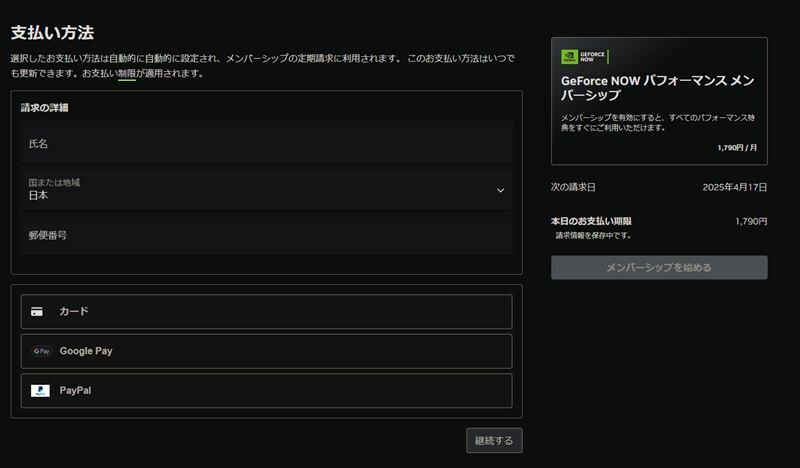Click the 1,790円 amount due today
This screenshot has width=800, height=468.
coord(751,221)
